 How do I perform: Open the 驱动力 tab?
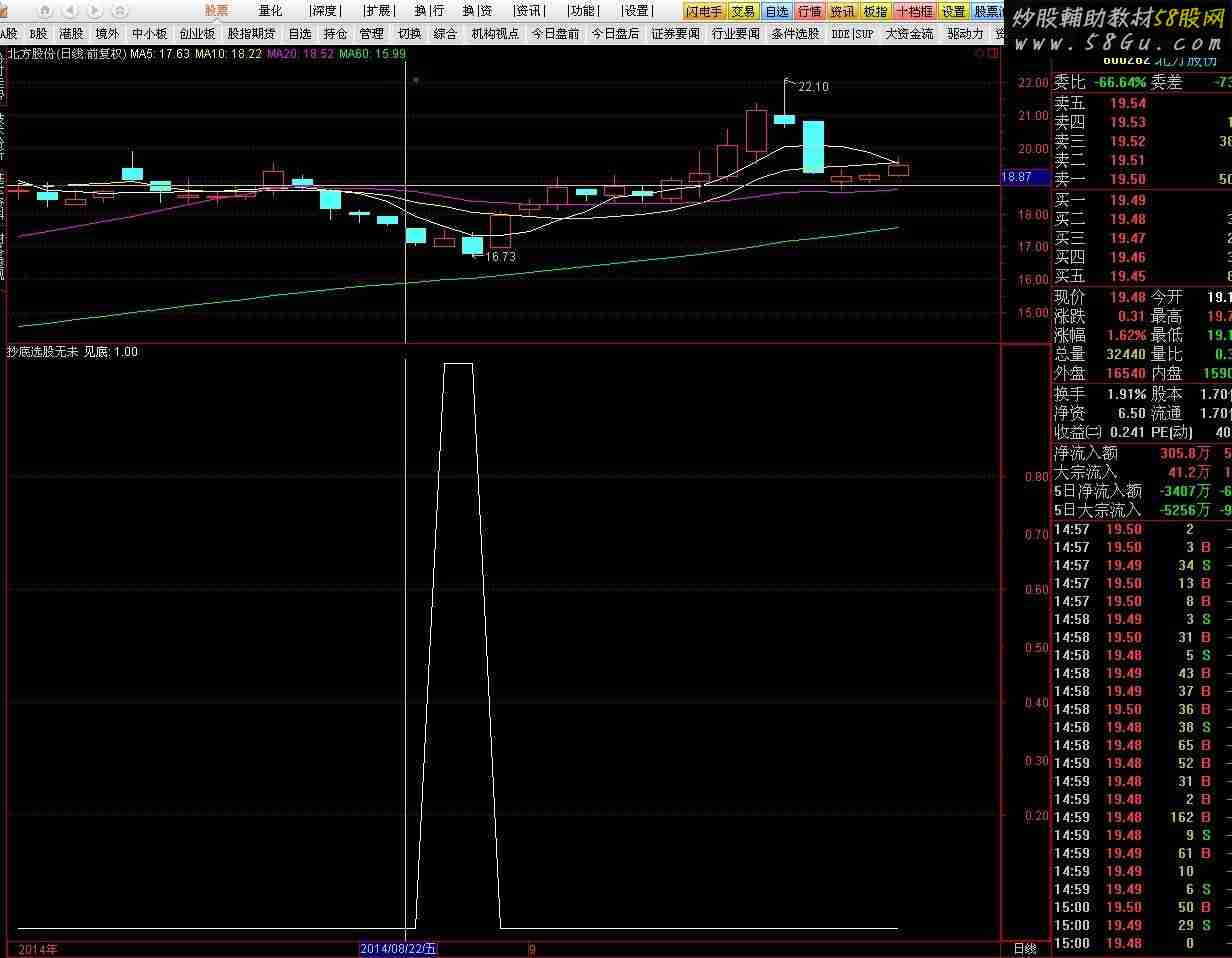coord(965,34)
